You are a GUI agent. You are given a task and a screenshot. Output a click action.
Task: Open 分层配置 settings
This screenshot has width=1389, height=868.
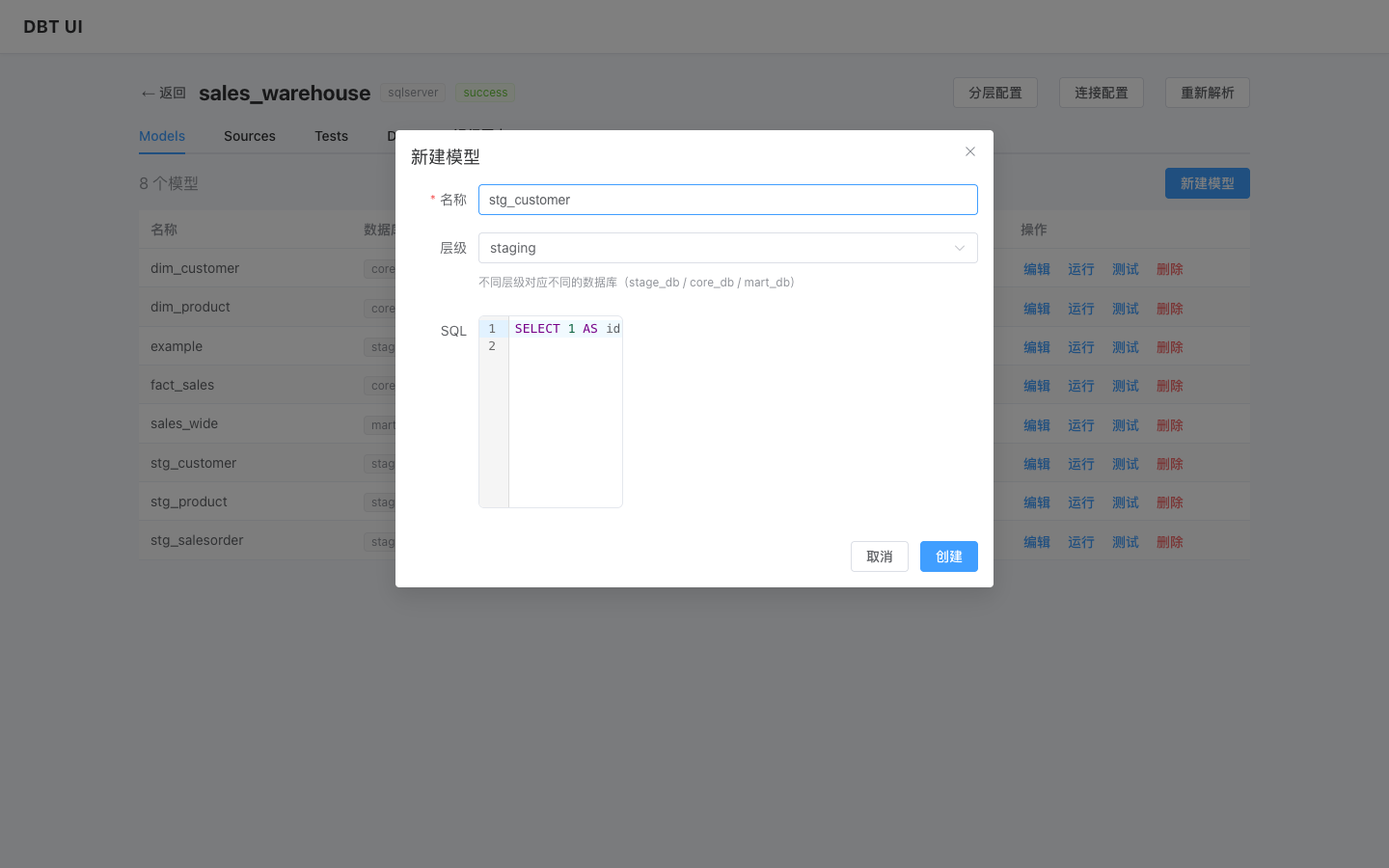[995, 93]
